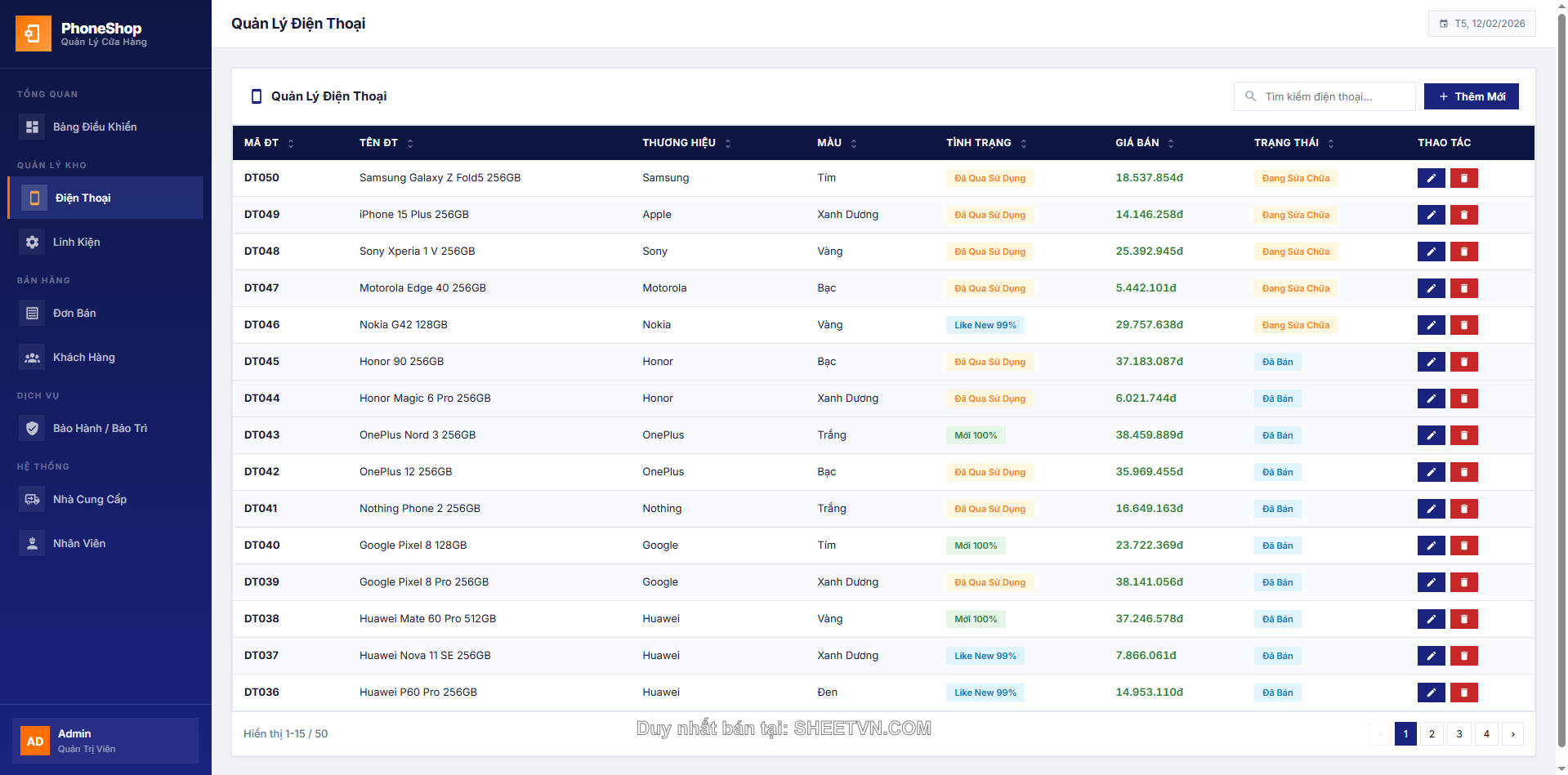Click the search magnifier icon
This screenshot has width=1568, height=775.
[x=1250, y=96]
